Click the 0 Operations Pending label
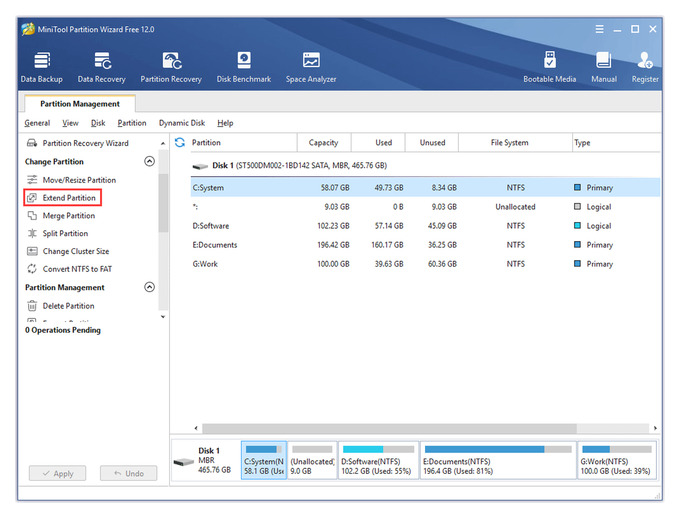 tap(63, 330)
